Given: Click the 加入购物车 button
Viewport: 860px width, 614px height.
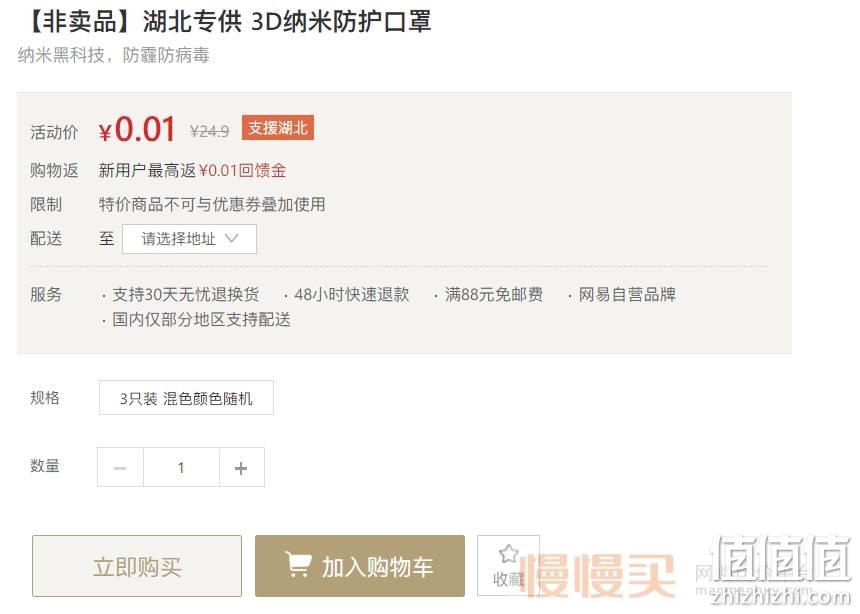Looking at the screenshot, I should [x=360, y=566].
